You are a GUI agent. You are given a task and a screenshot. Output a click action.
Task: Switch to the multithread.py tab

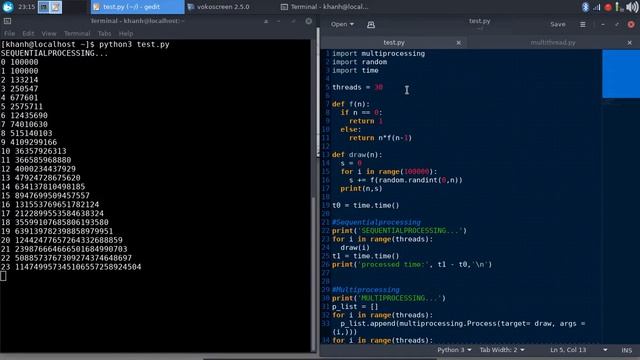(553, 42)
